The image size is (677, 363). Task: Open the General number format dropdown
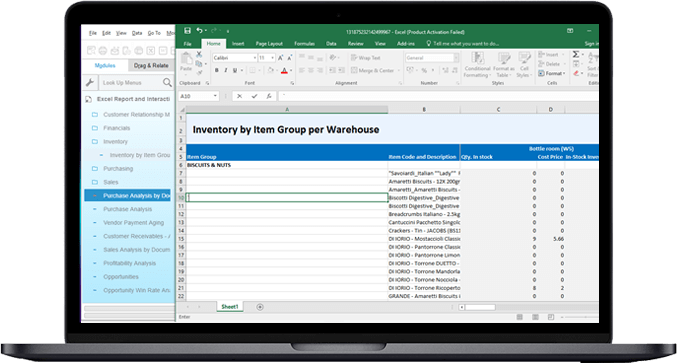(x=456, y=58)
